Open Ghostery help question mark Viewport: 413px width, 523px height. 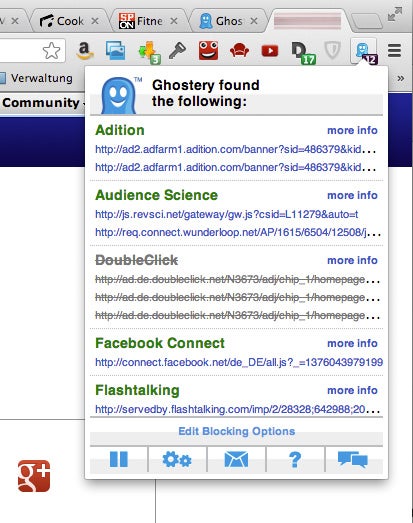click(x=295, y=459)
